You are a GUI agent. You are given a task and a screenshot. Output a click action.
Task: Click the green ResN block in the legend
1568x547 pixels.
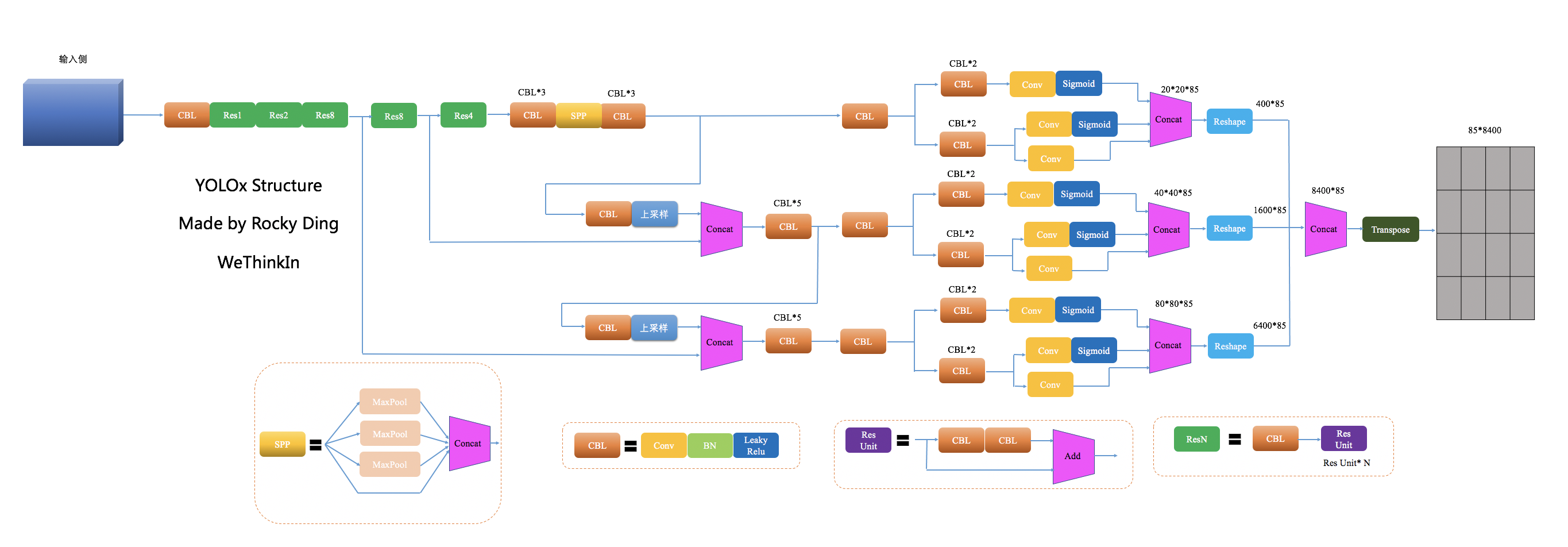pos(1196,439)
